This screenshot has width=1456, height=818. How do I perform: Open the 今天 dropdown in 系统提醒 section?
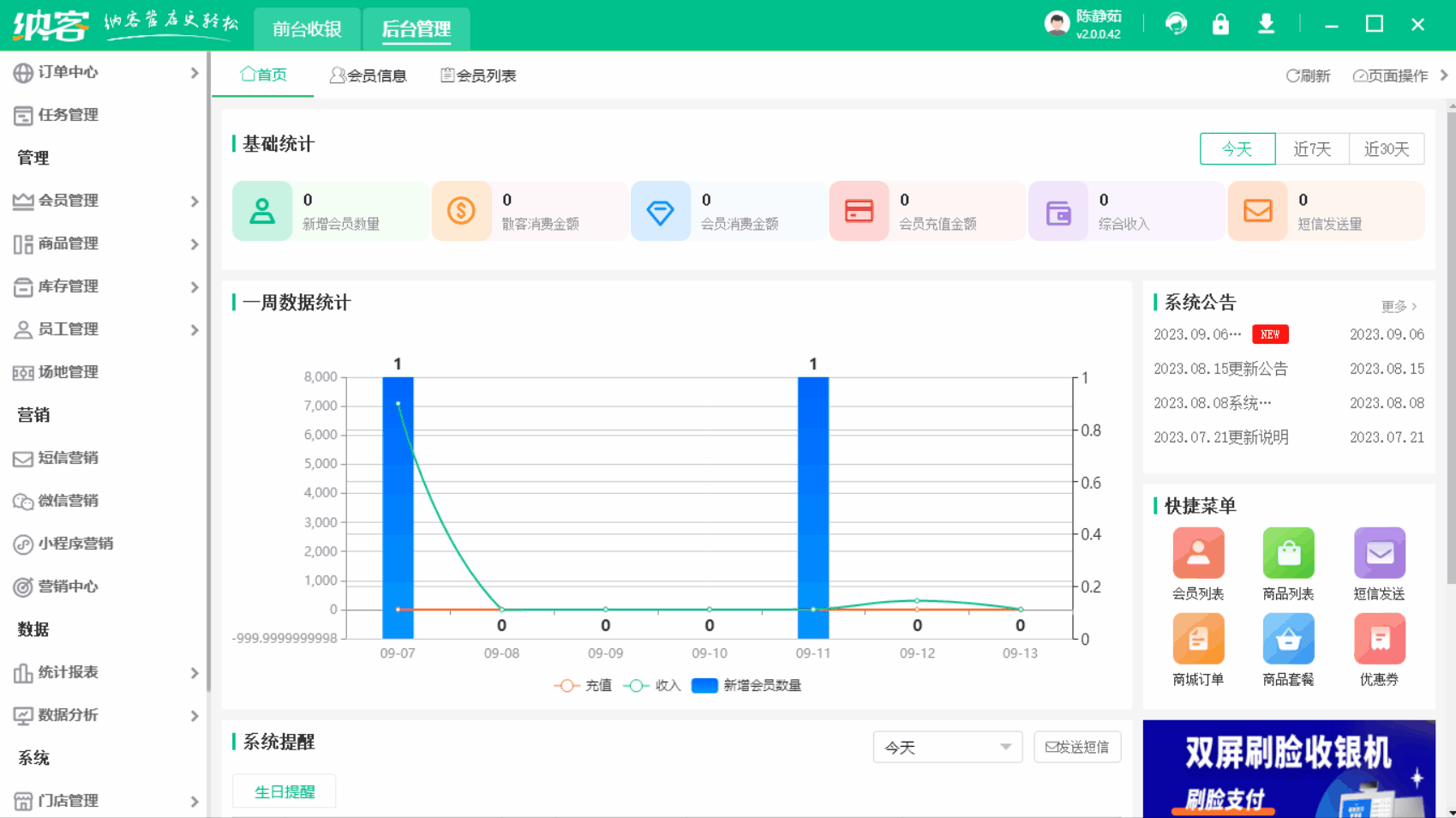(947, 747)
